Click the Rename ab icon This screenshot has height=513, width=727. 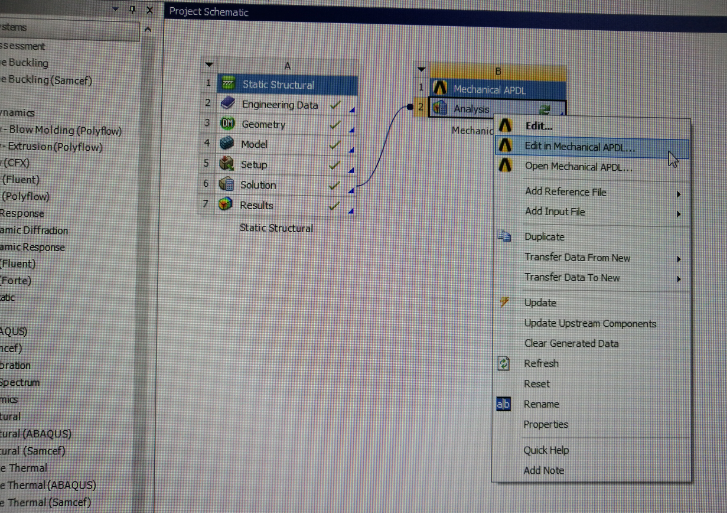pyautogui.click(x=503, y=404)
